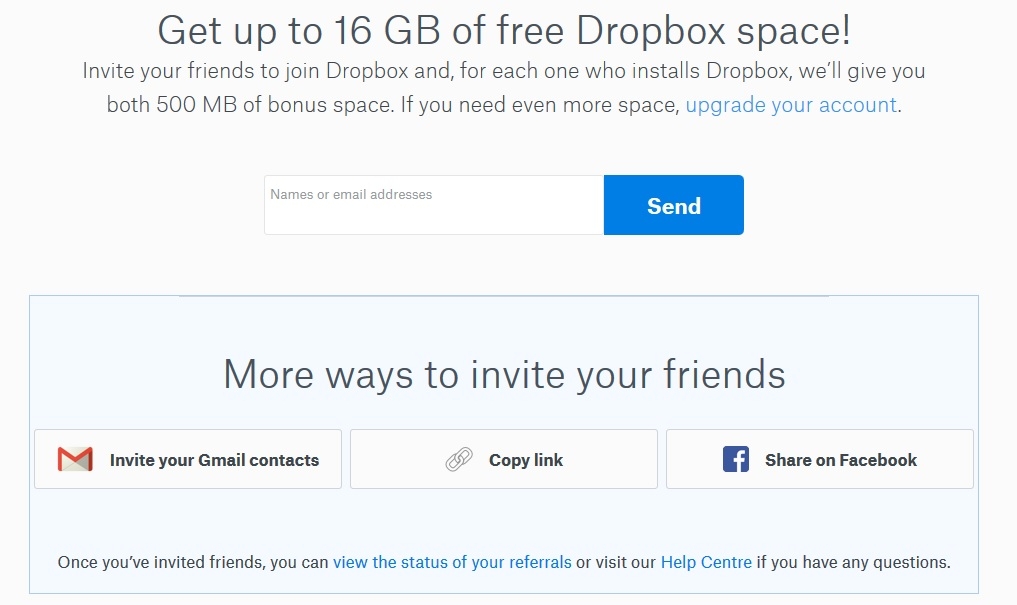Viewport: 1017px width, 605px height.
Task: Click view the status of your referrals
Action: click(452, 562)
